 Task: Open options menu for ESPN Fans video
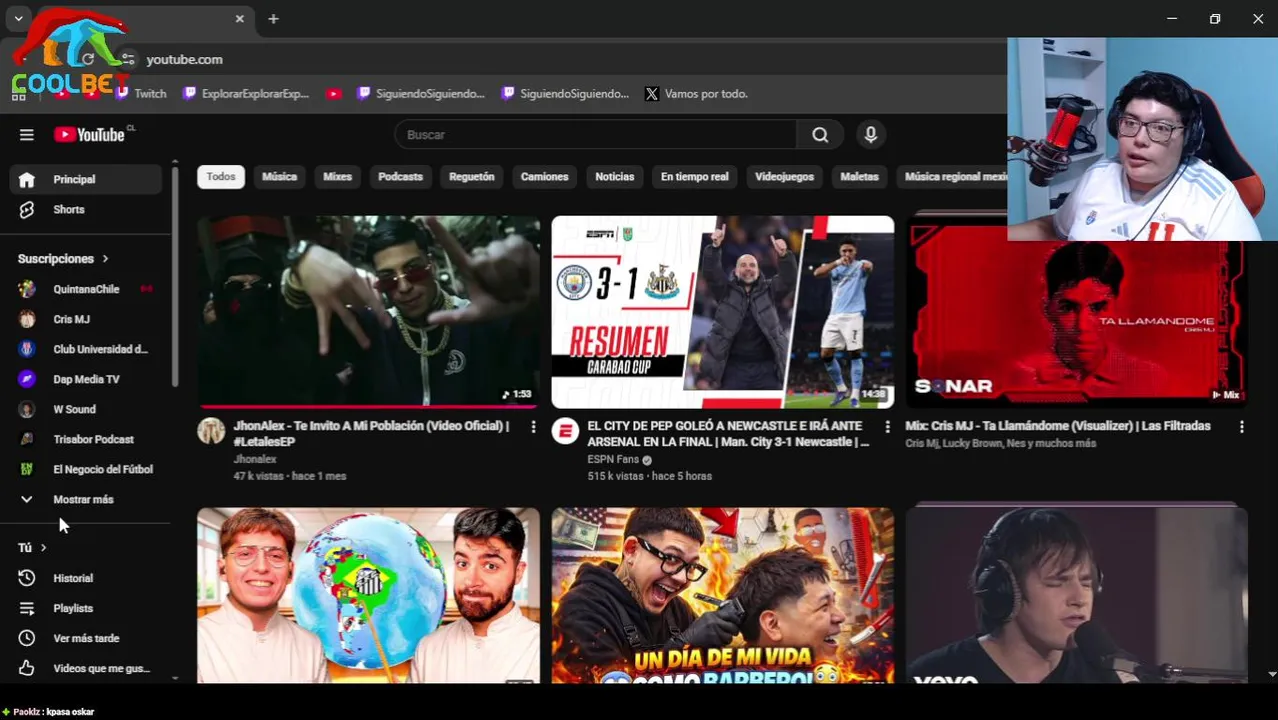pyautogui.click(x=887, y=427)
